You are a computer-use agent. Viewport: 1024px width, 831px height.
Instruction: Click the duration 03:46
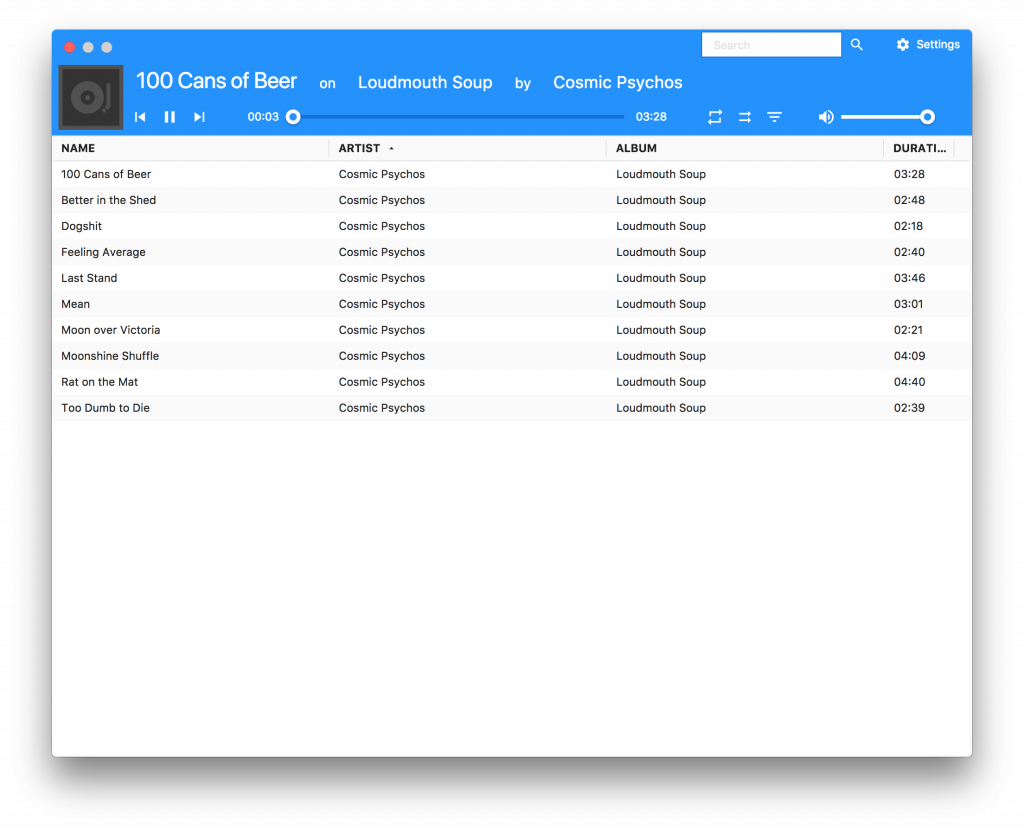pyautogui.click(x=909, y=278)
